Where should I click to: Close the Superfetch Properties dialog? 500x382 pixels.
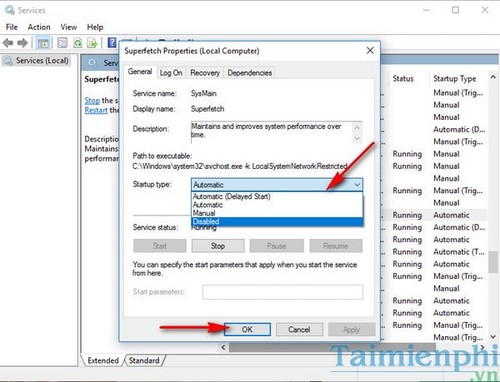[370, 51]
